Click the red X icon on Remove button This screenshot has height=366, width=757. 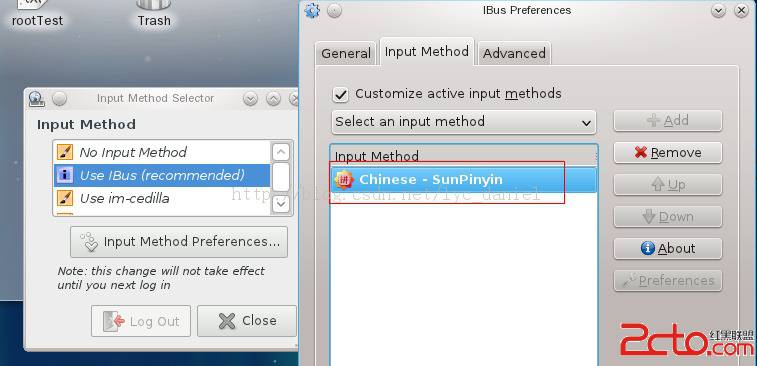click(641, 153)
